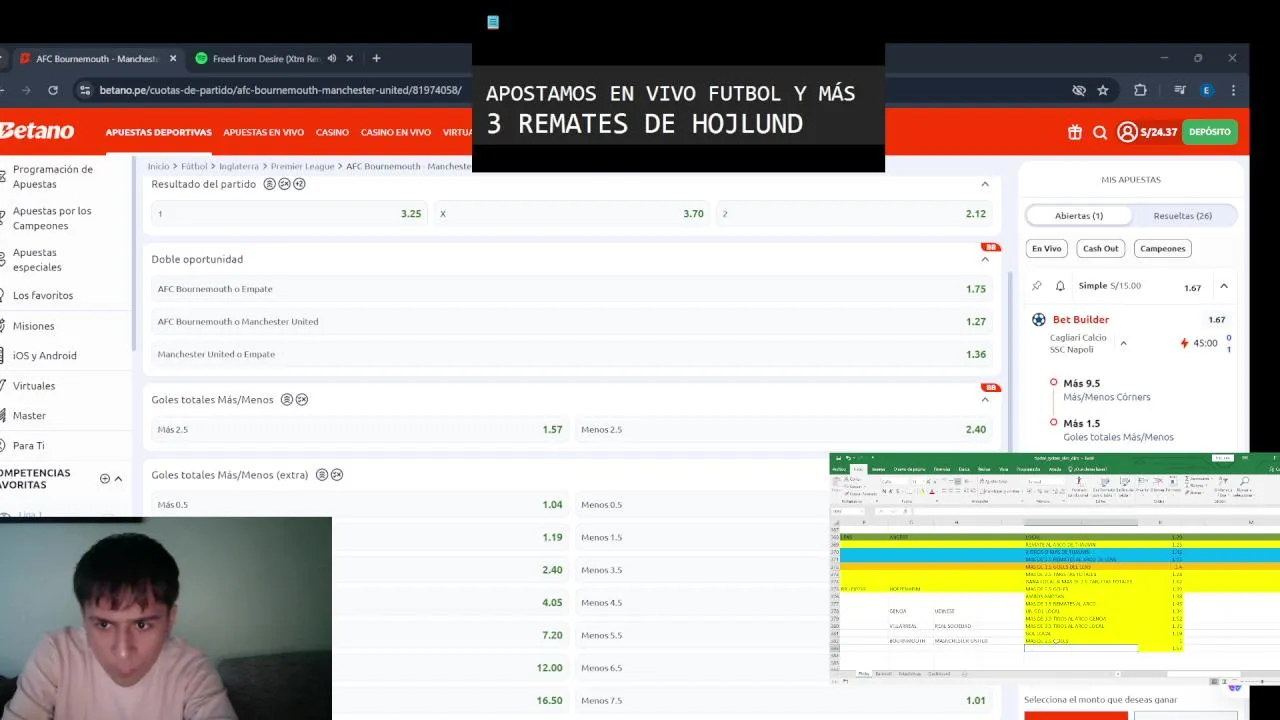Click the Betano logo
Image resolution: width=1280 pixels, height=720 pixels.
click(37, 131)
